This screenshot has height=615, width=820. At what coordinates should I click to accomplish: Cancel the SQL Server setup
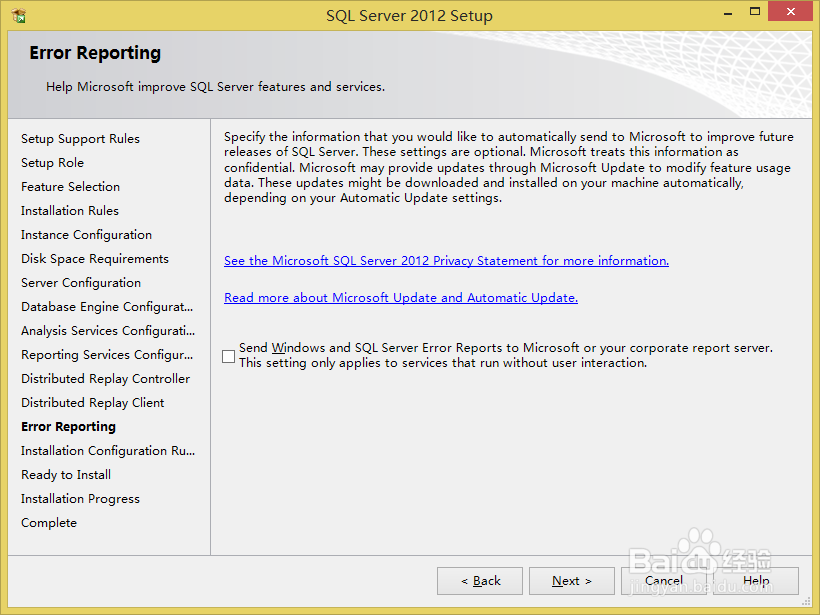(x=664, y=580)
